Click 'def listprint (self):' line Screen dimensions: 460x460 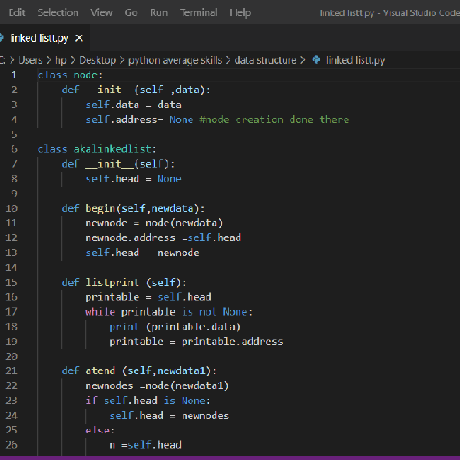(x=124, y=282)
